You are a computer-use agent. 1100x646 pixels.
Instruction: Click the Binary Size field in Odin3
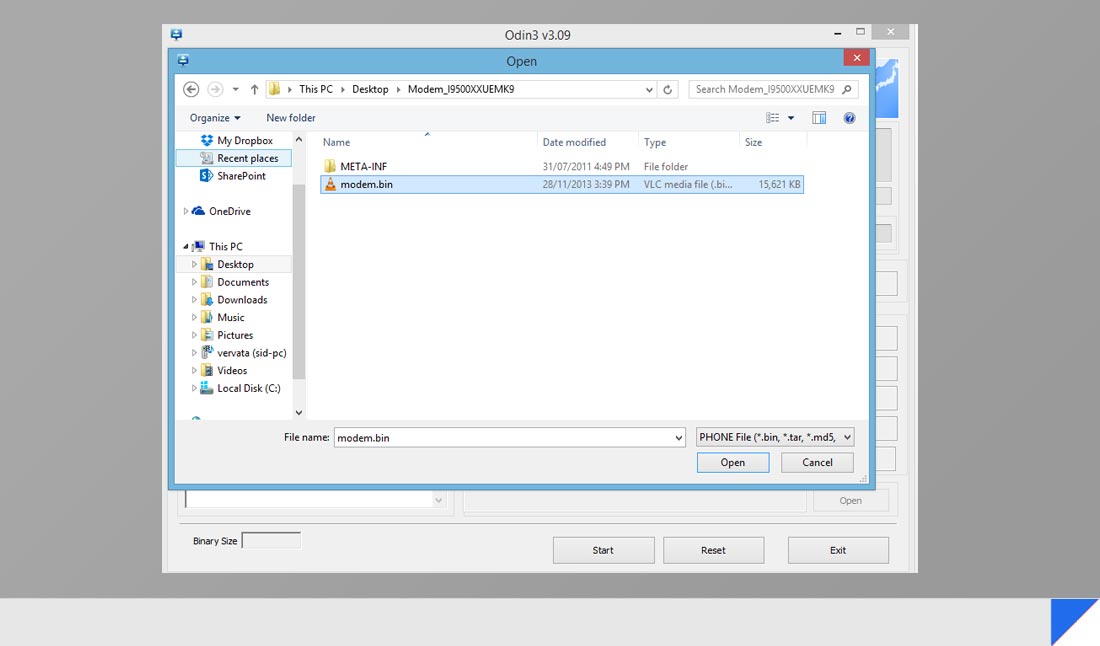pos(271,540)
